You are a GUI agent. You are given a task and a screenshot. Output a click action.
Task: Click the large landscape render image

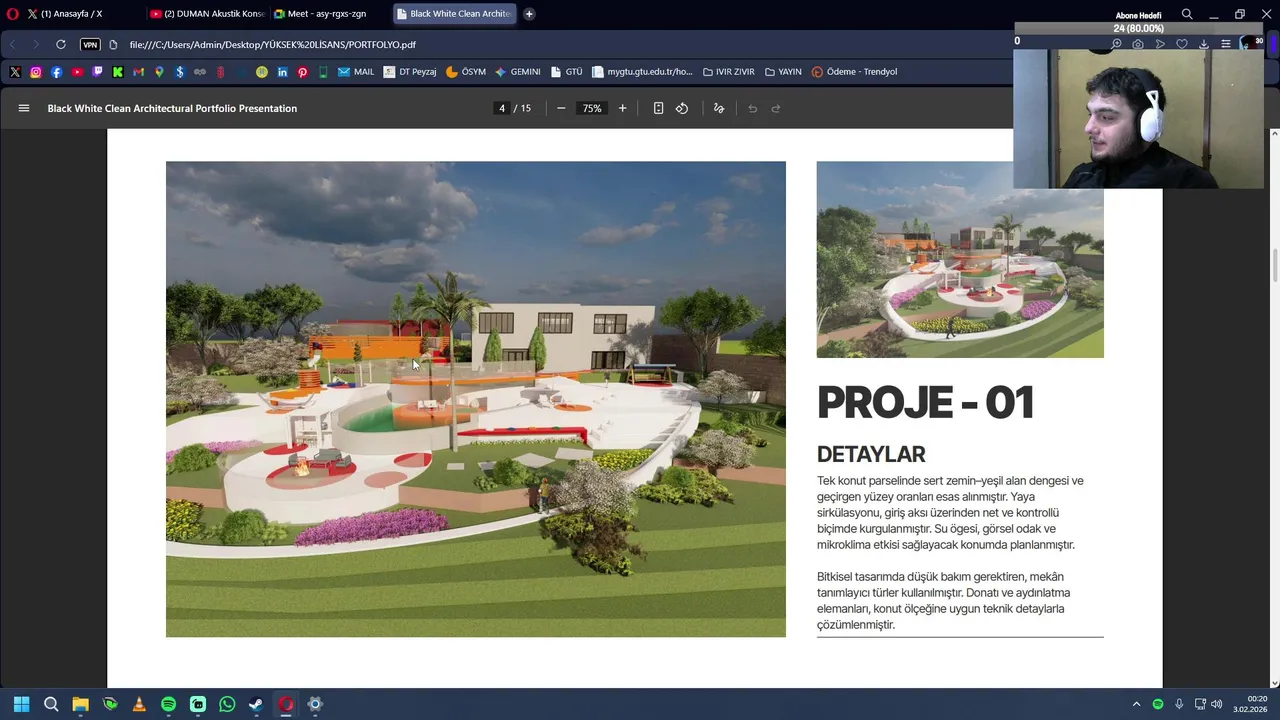point(476,399)
